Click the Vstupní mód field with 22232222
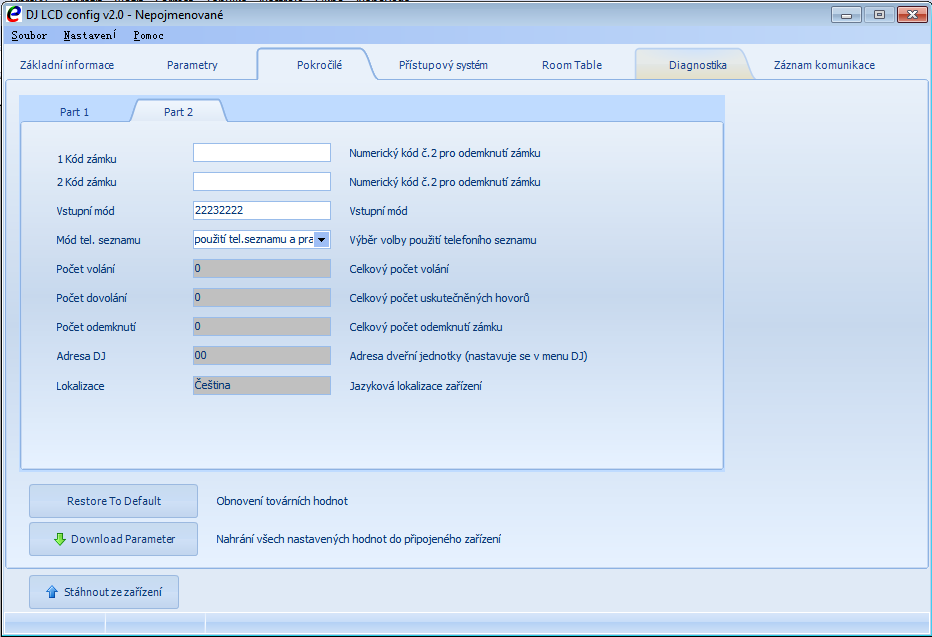The image size is (932, 637). click(262, 210)
